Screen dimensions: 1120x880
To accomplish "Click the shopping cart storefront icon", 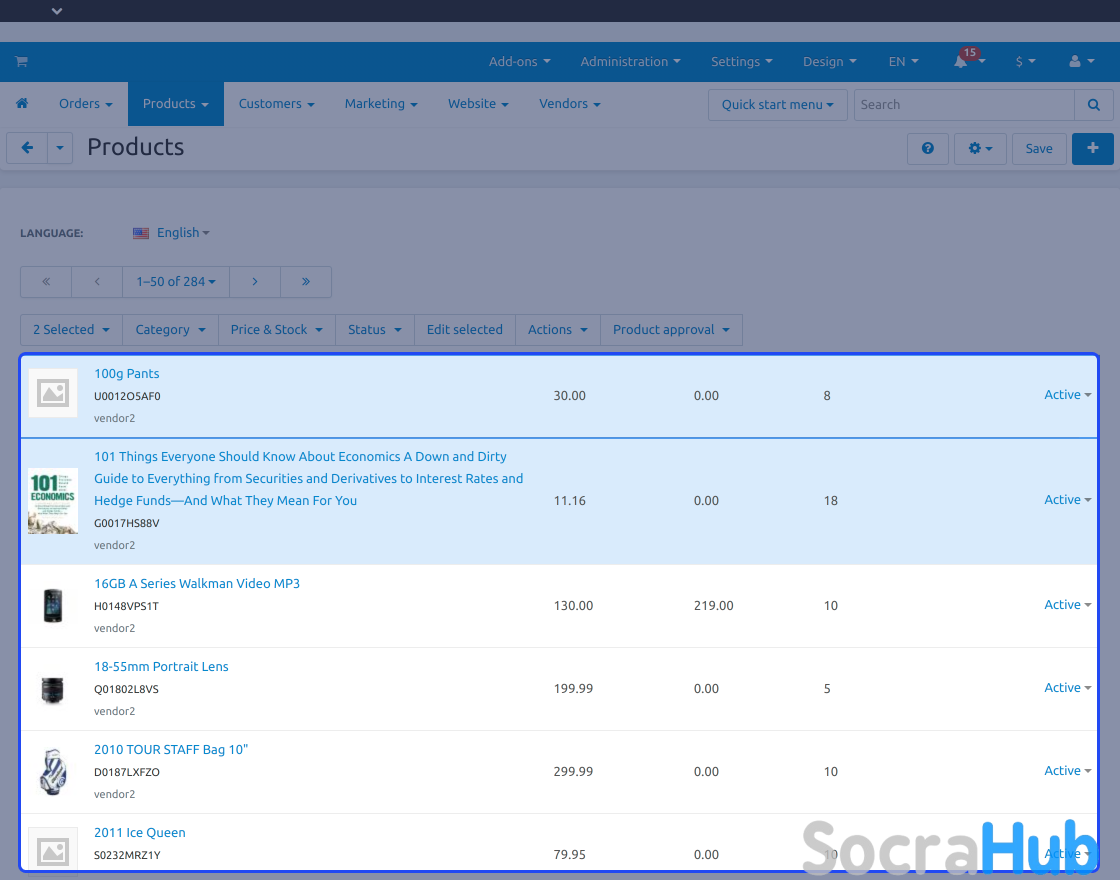I will (21, 62).
